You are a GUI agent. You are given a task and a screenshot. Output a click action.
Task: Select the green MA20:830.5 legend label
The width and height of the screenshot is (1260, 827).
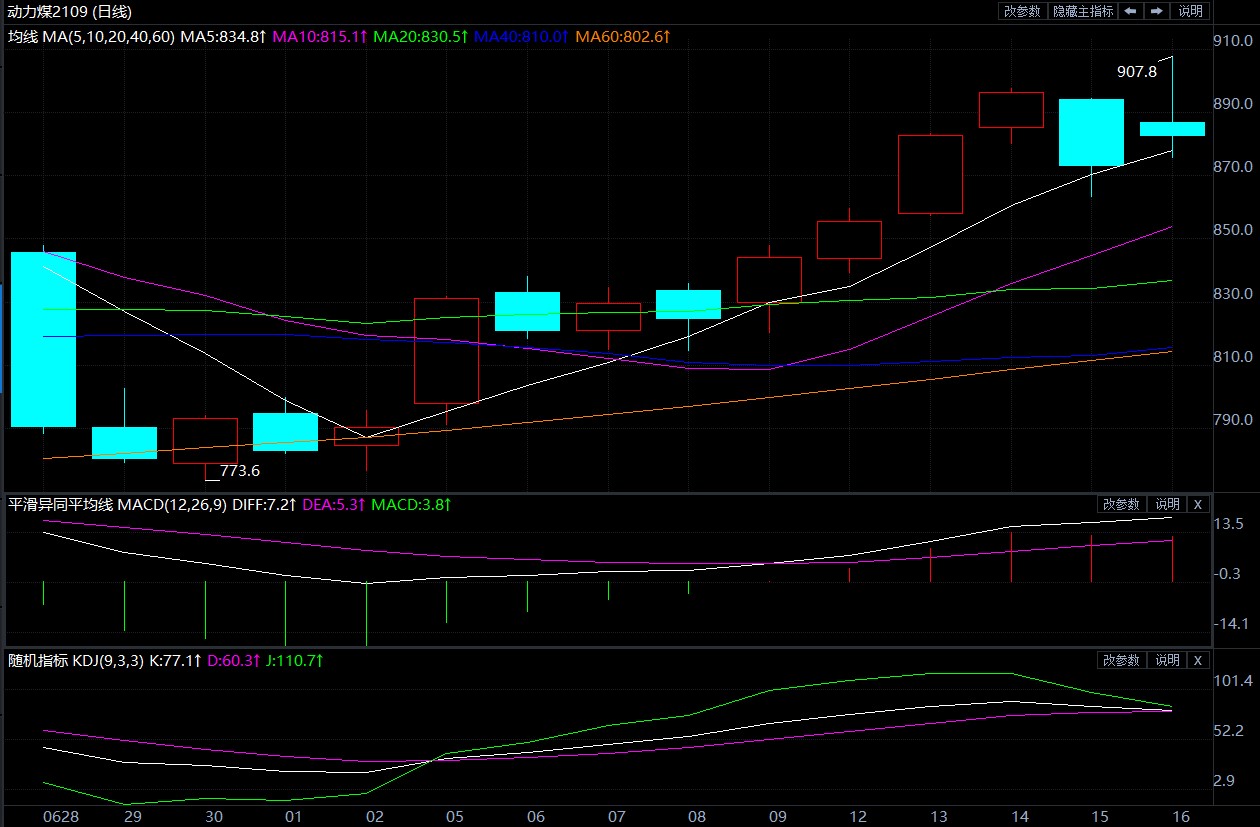click(420, 36)
